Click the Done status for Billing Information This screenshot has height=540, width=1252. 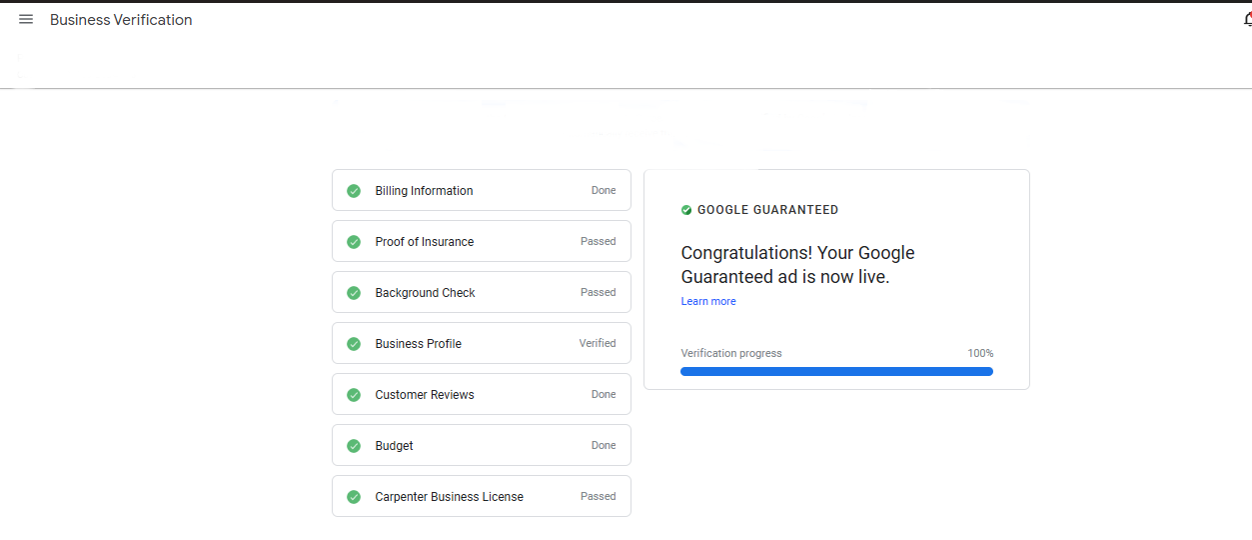pos(603,190)
